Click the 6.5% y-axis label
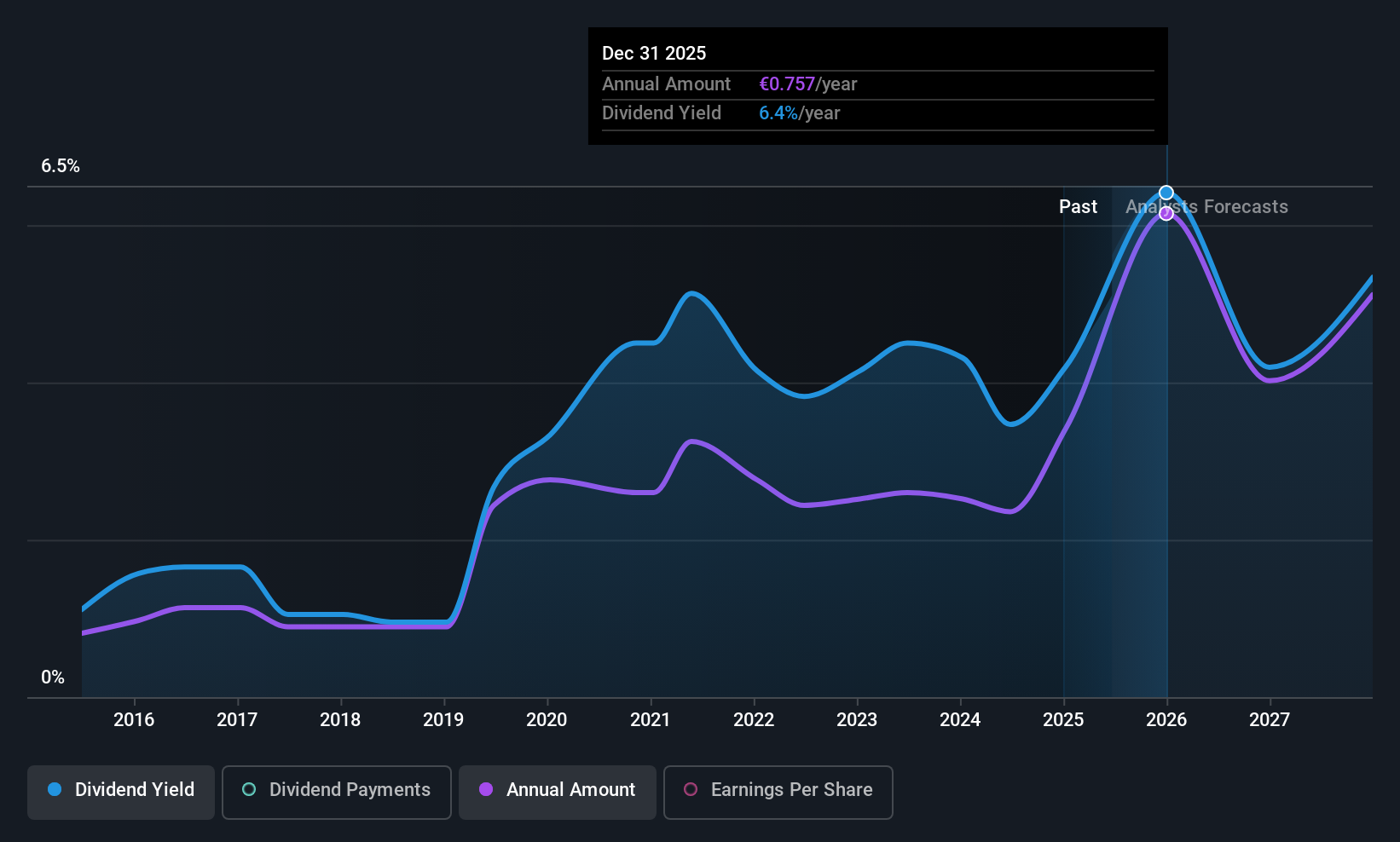 [x=61, y=166]
